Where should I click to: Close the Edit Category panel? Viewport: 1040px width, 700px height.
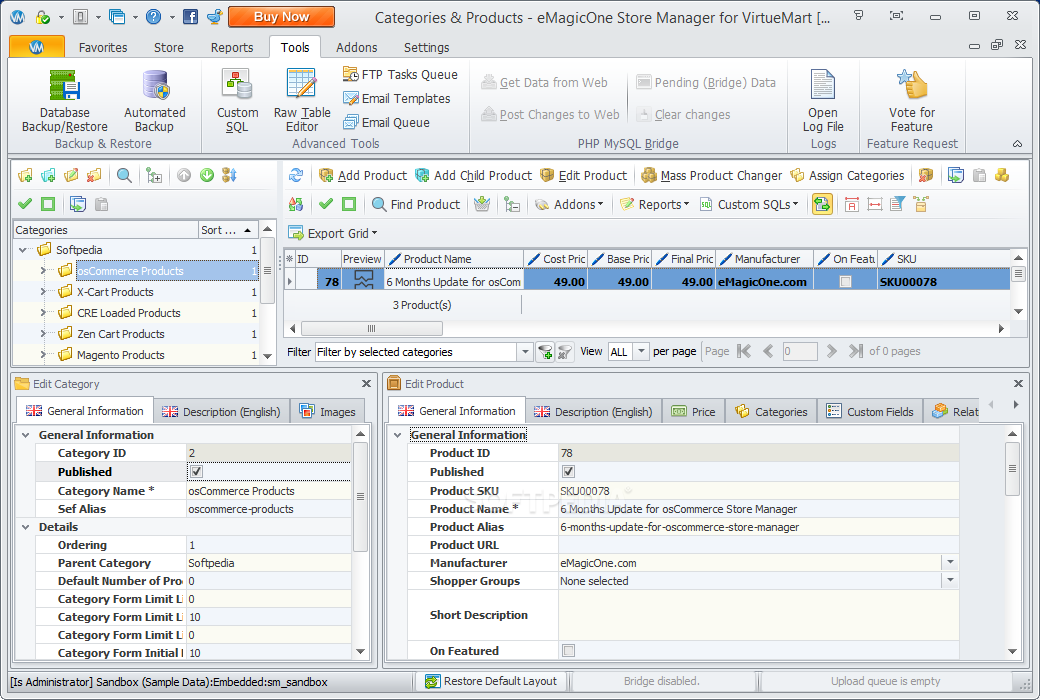click(x=366, y=384)
